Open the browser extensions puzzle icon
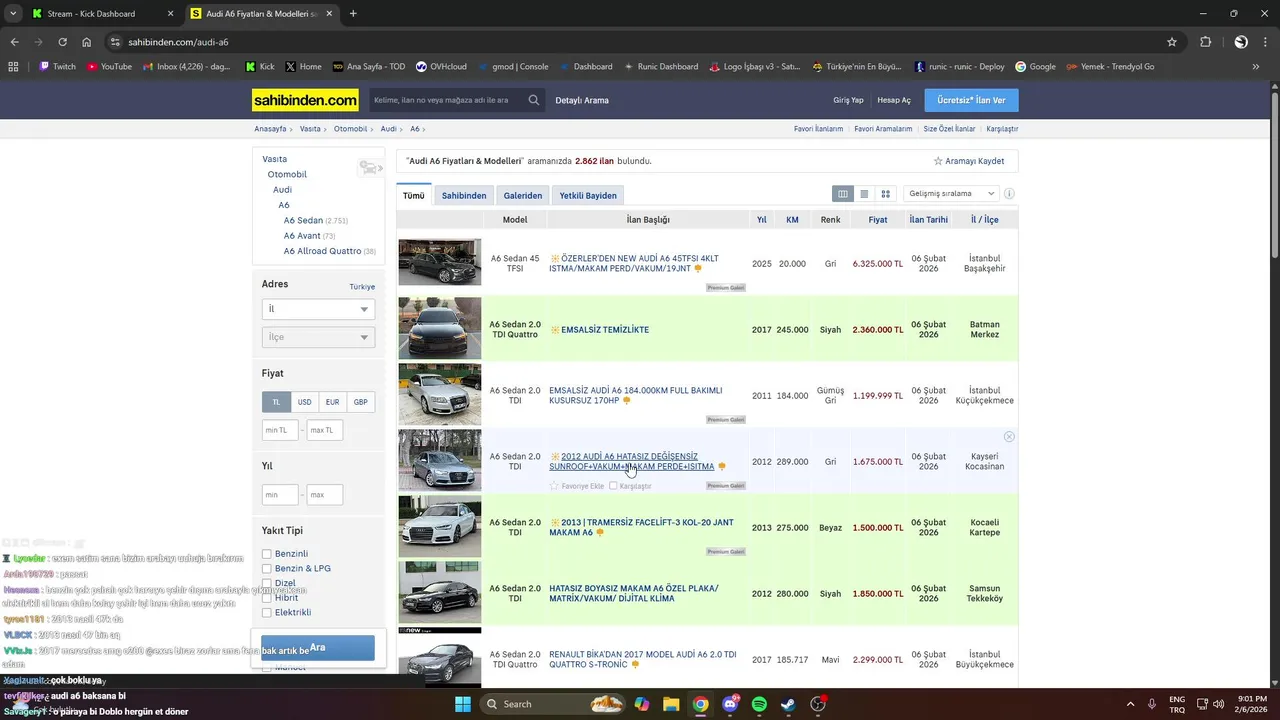The image size is (1280, 720). coord(1206,42)
